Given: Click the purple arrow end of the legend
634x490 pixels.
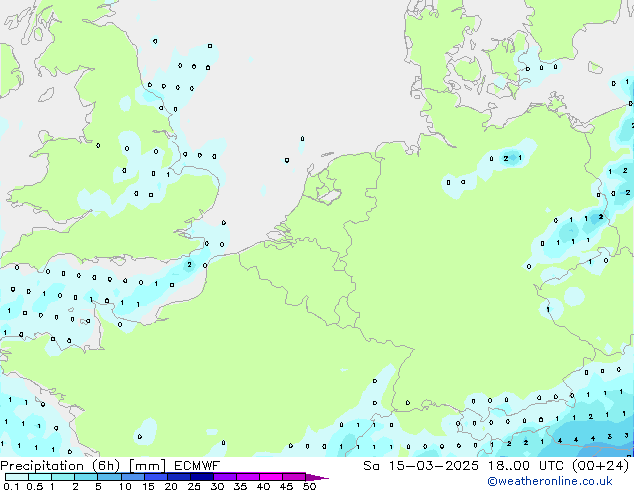Looking at the screenshot, I should 317,477.
